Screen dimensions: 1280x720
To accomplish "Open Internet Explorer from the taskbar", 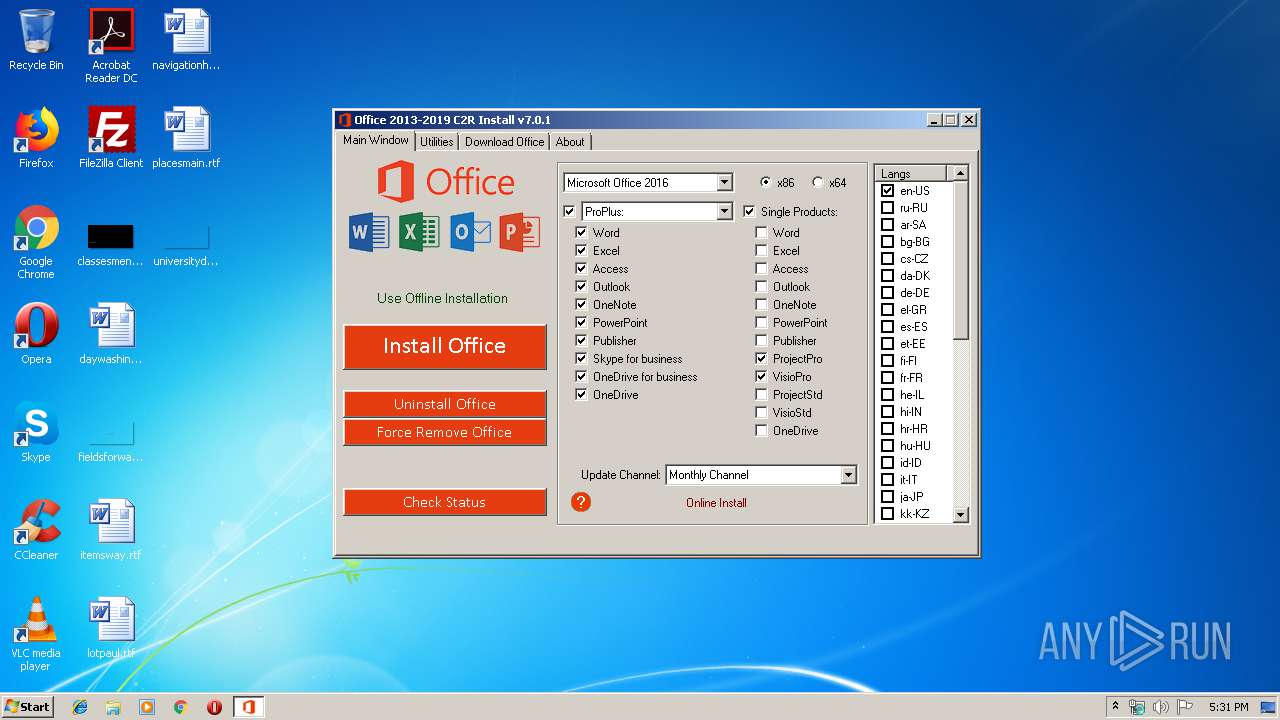I will click(x=80, y=707).
